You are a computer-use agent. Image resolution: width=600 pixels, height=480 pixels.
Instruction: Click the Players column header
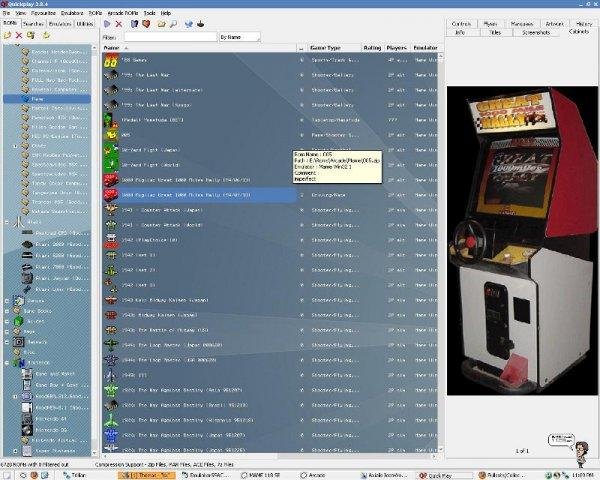point(396,48)
